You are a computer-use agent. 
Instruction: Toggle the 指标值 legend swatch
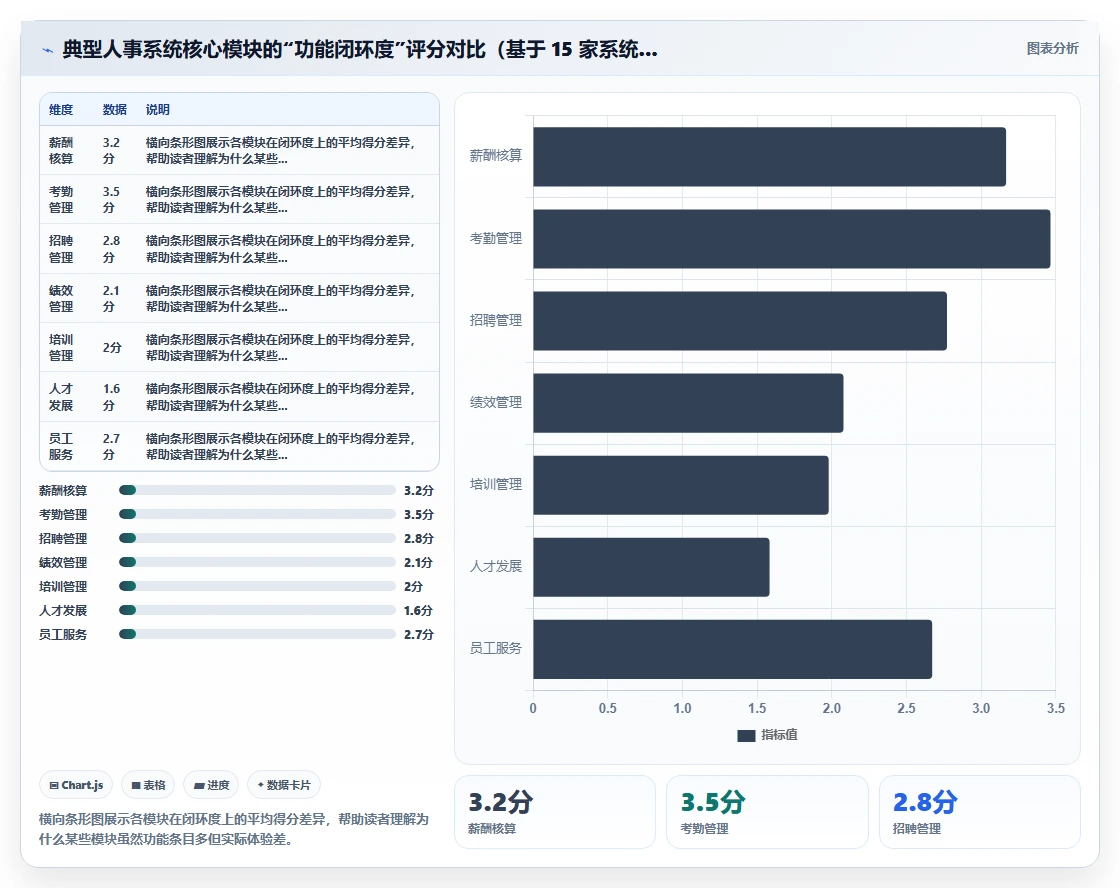coord(746,735)
